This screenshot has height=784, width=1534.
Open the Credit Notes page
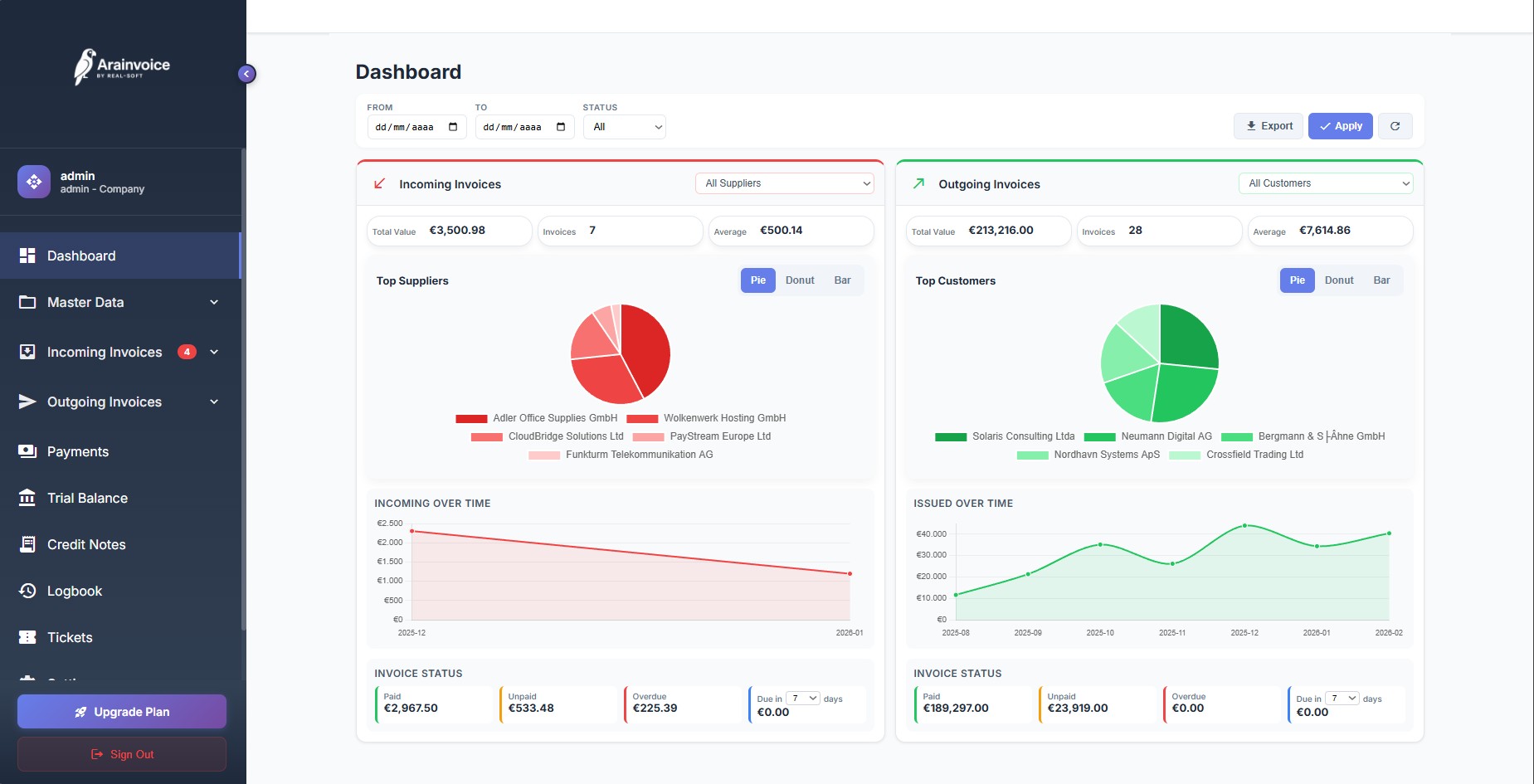click(x=86, y=544)
